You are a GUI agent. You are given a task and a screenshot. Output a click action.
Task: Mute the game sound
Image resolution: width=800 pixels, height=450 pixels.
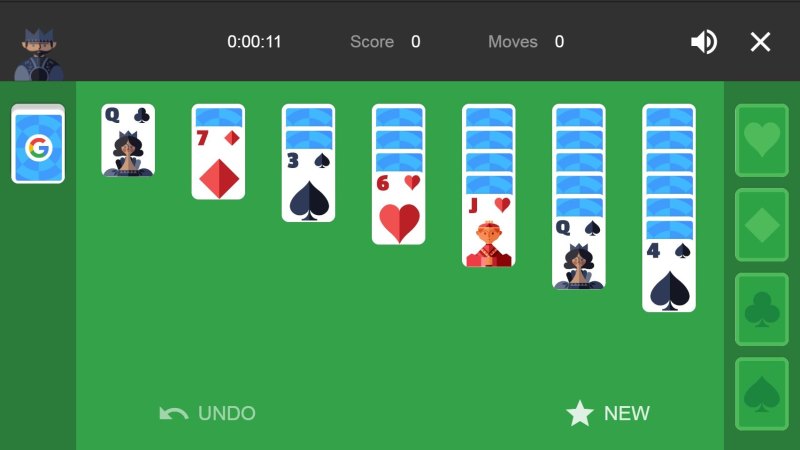[704, 42]
